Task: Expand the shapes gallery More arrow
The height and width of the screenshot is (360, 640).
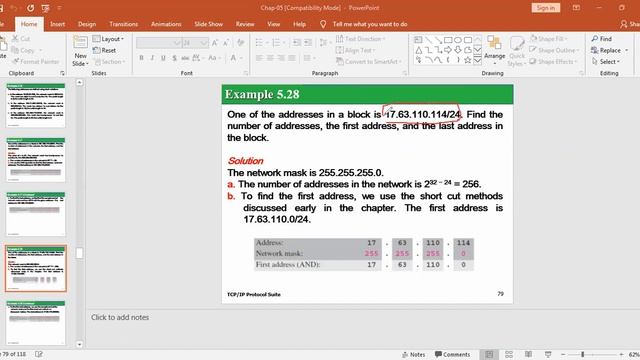Action: point(477,60)
